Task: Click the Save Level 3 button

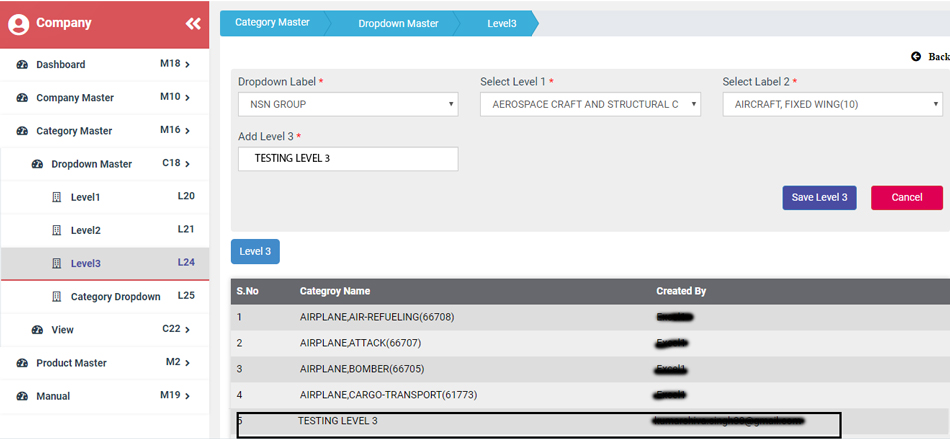Action: click(x=819, y=197)
